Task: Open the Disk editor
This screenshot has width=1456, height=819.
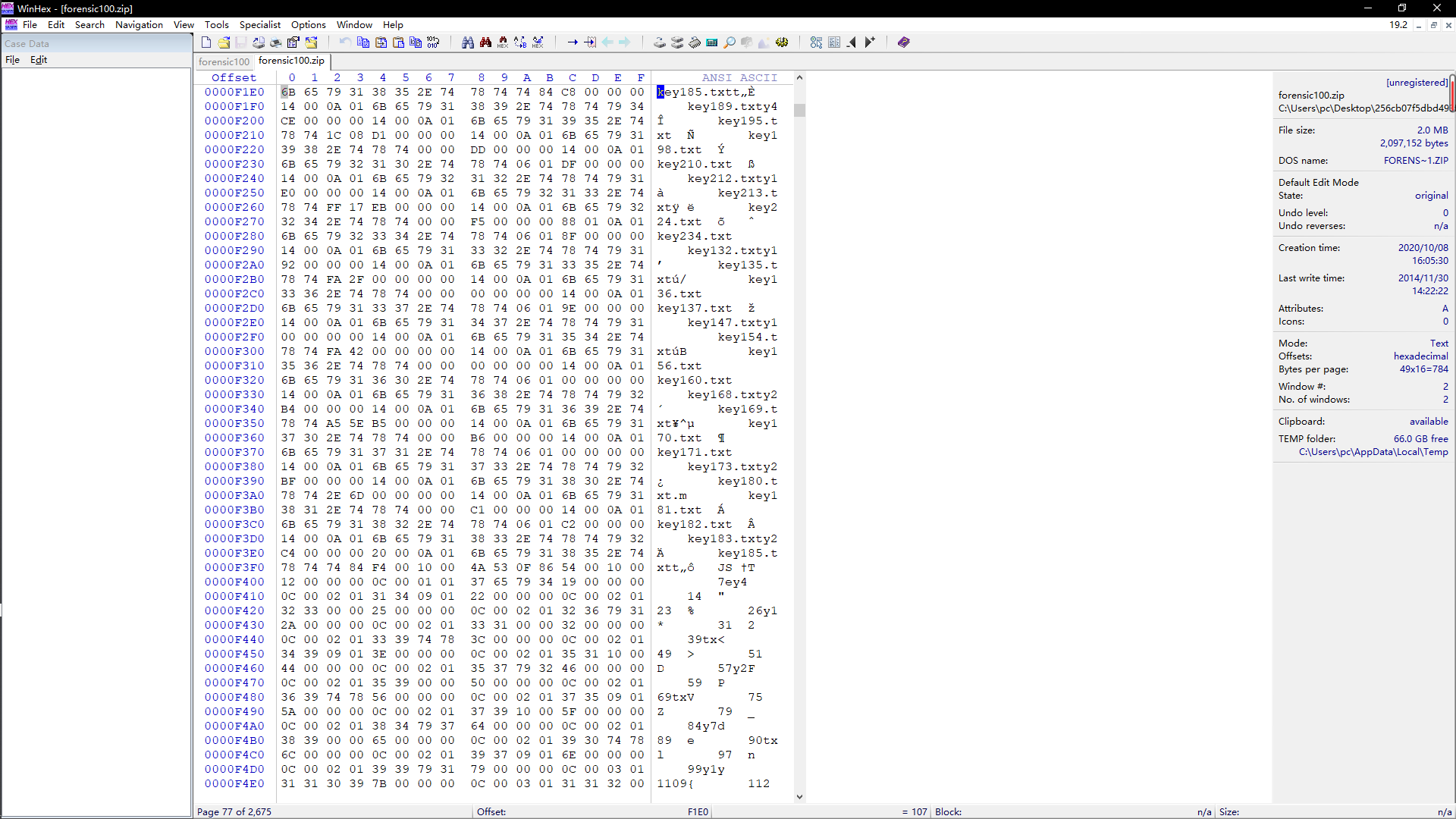Action: 659,42
